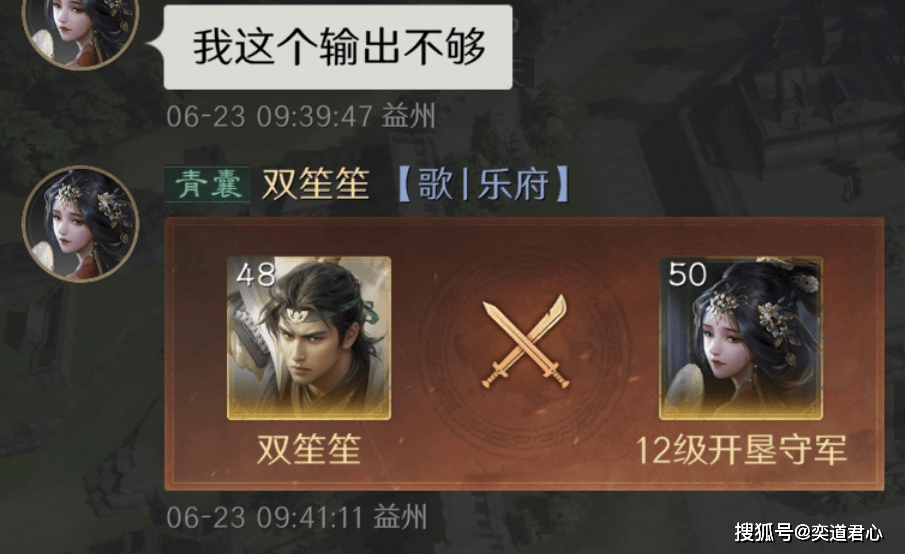Click the 搜狐号@奕道君心 watermark
The height and width of the screenshot is (554, 905).
(x=808, y=532)
